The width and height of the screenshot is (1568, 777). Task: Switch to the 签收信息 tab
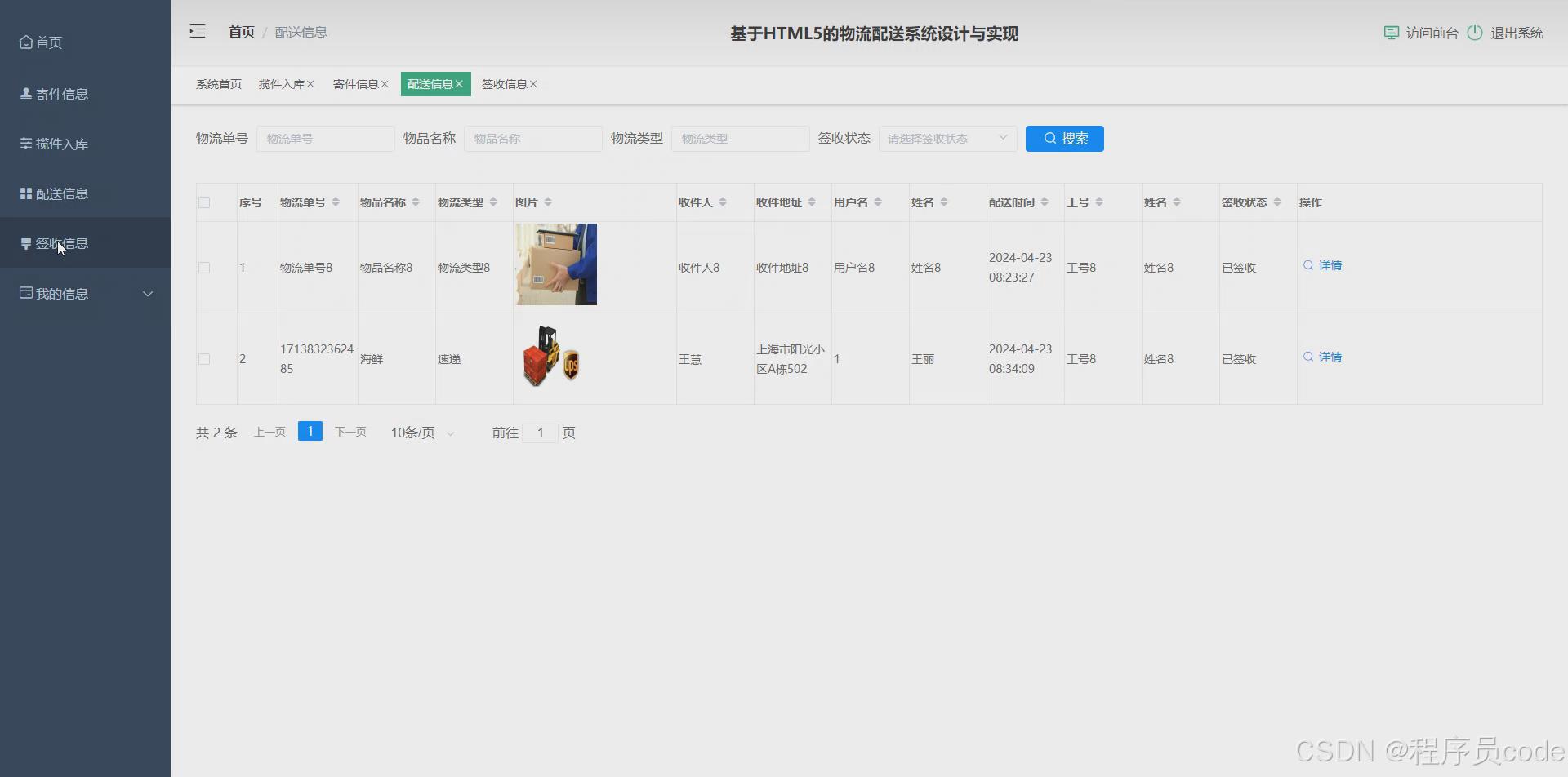point(504,83)
